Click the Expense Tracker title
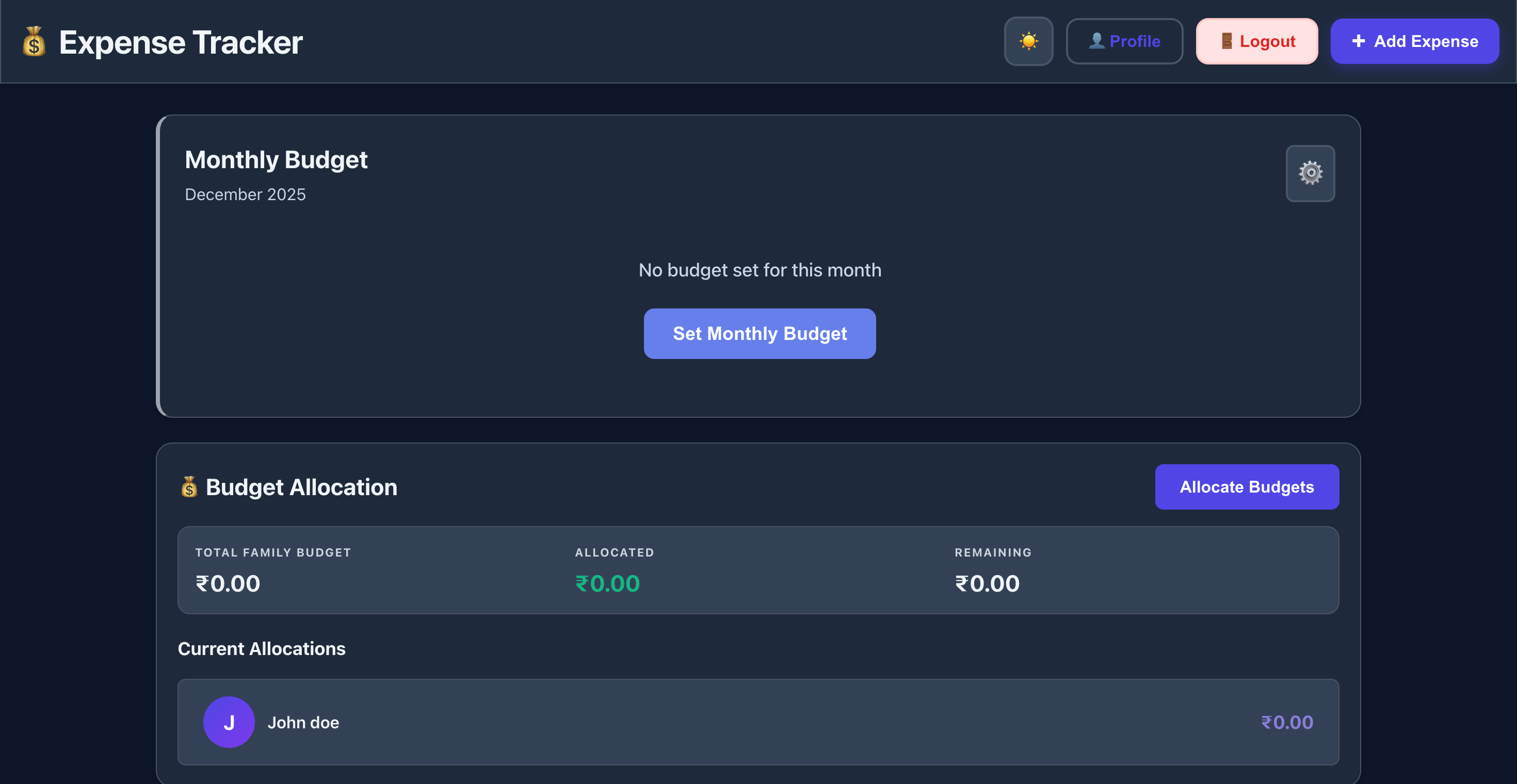The height and width of the screenshot is (784, 1517). click(181, 41)
